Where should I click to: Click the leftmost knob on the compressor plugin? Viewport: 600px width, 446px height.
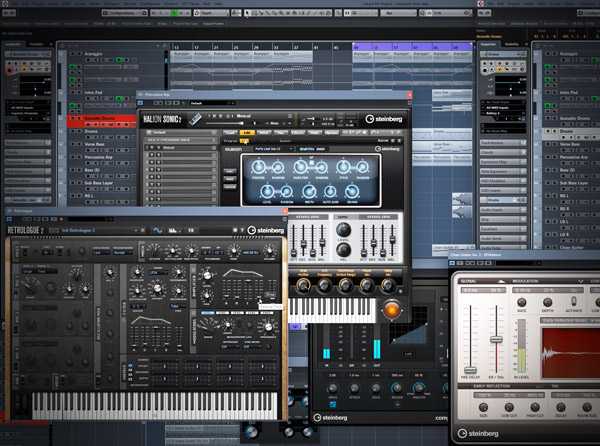(x=333, y=388)
